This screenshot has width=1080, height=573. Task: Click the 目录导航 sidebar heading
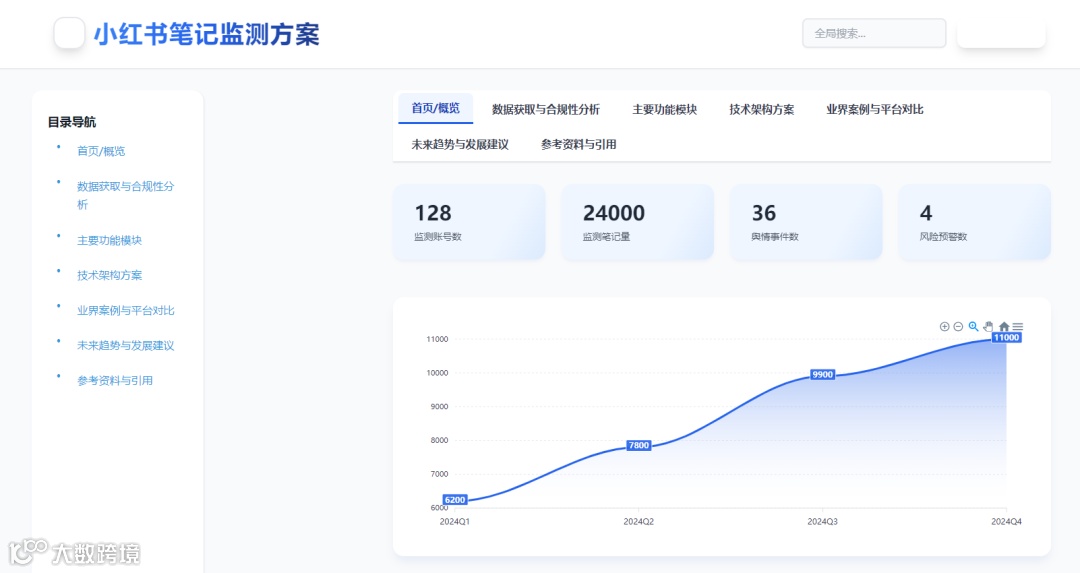coord(72,123)
